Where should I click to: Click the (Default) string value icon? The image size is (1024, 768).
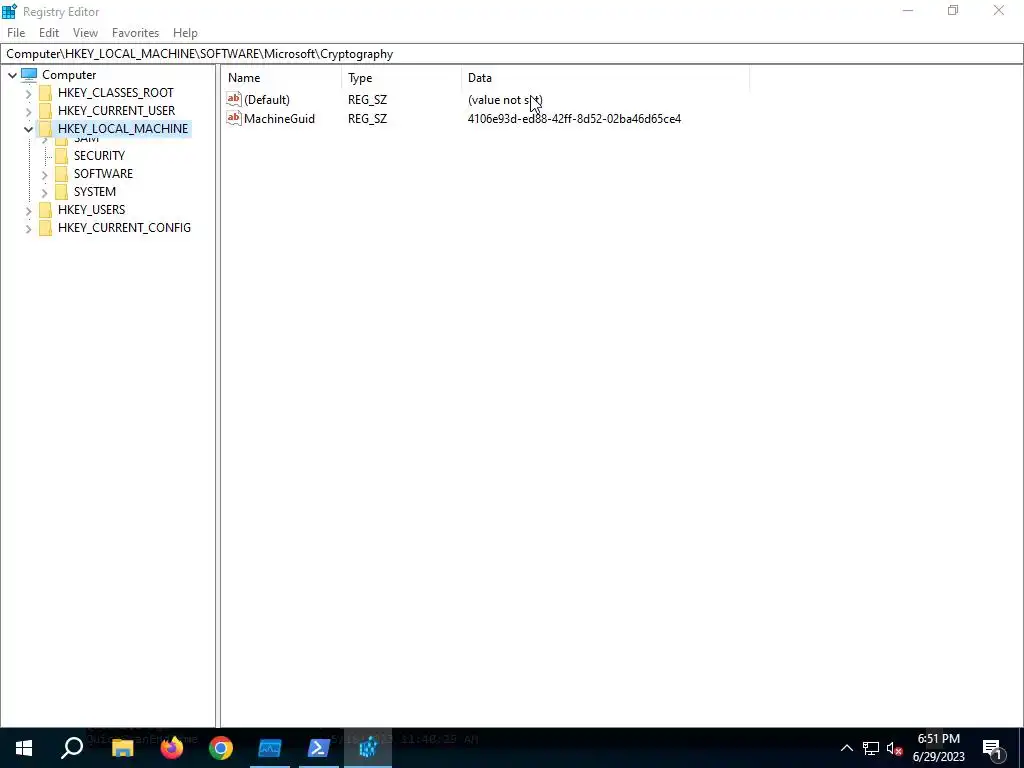(x=234, y=99)
